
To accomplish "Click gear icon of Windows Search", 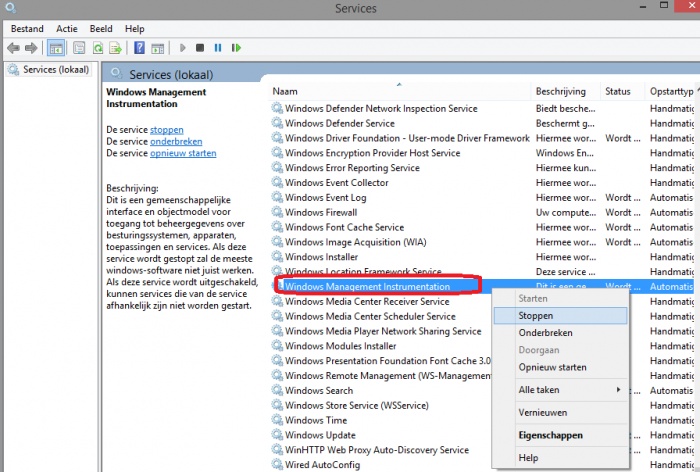I will coord(277,390).
